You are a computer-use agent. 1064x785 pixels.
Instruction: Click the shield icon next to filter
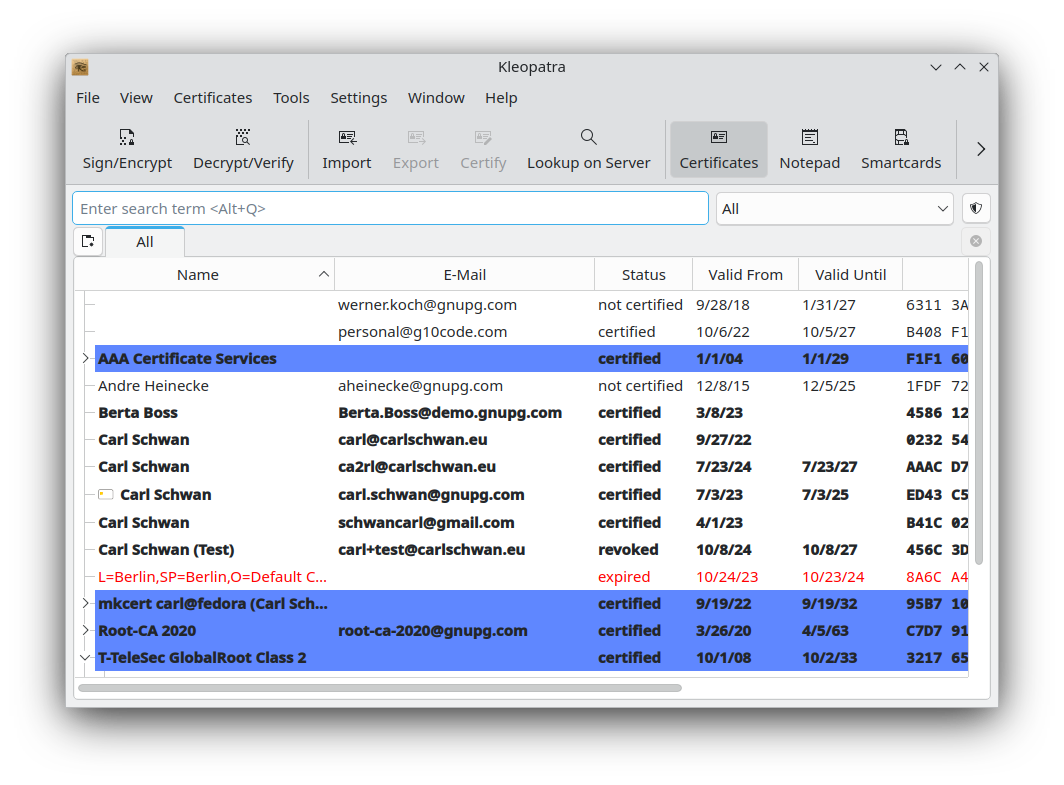[976, 208]
